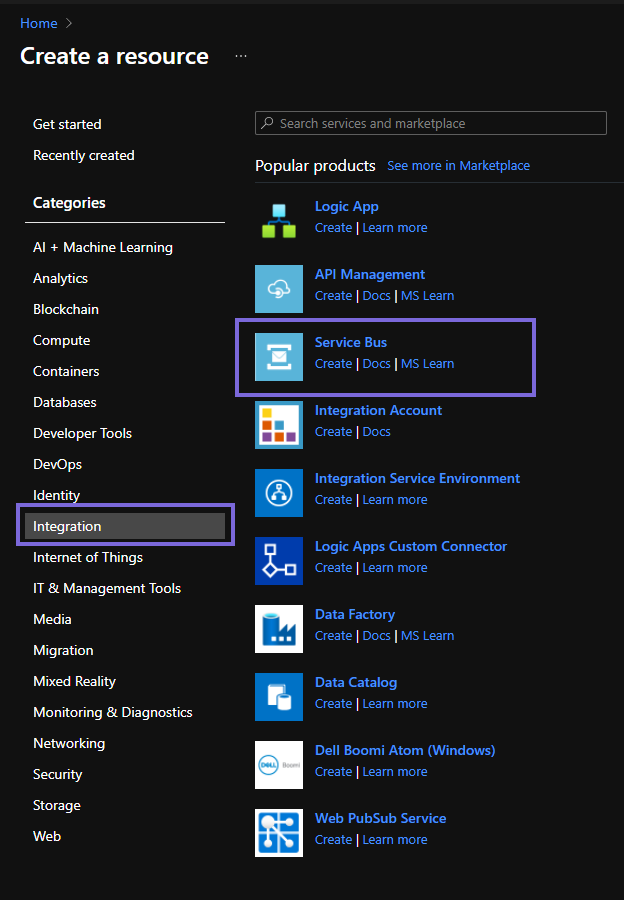Click Create under Logic App

click(334, 228)
